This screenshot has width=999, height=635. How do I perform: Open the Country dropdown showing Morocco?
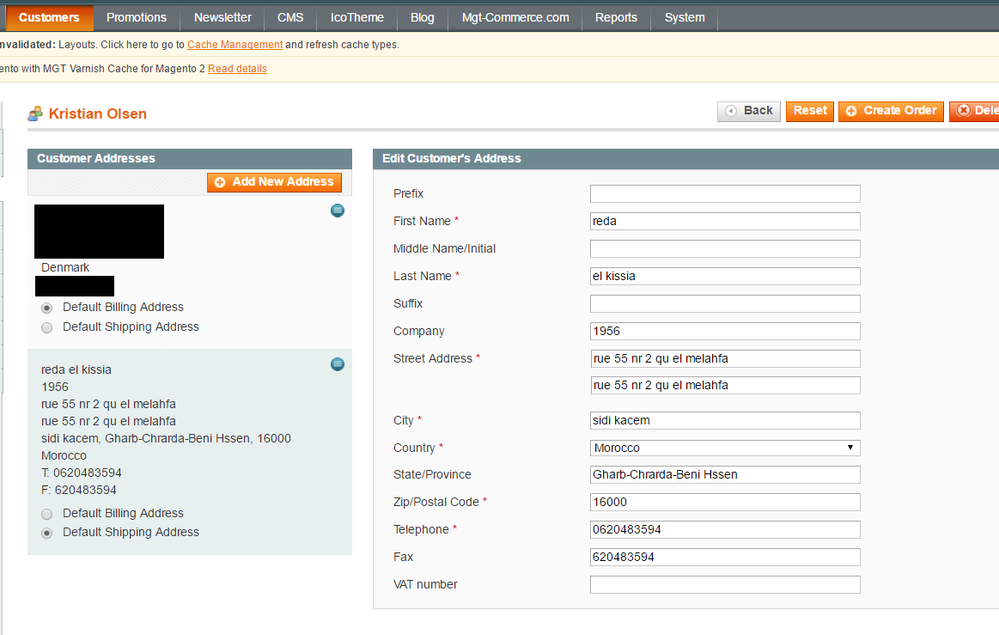pyautogui.click(x=724, y=448)
